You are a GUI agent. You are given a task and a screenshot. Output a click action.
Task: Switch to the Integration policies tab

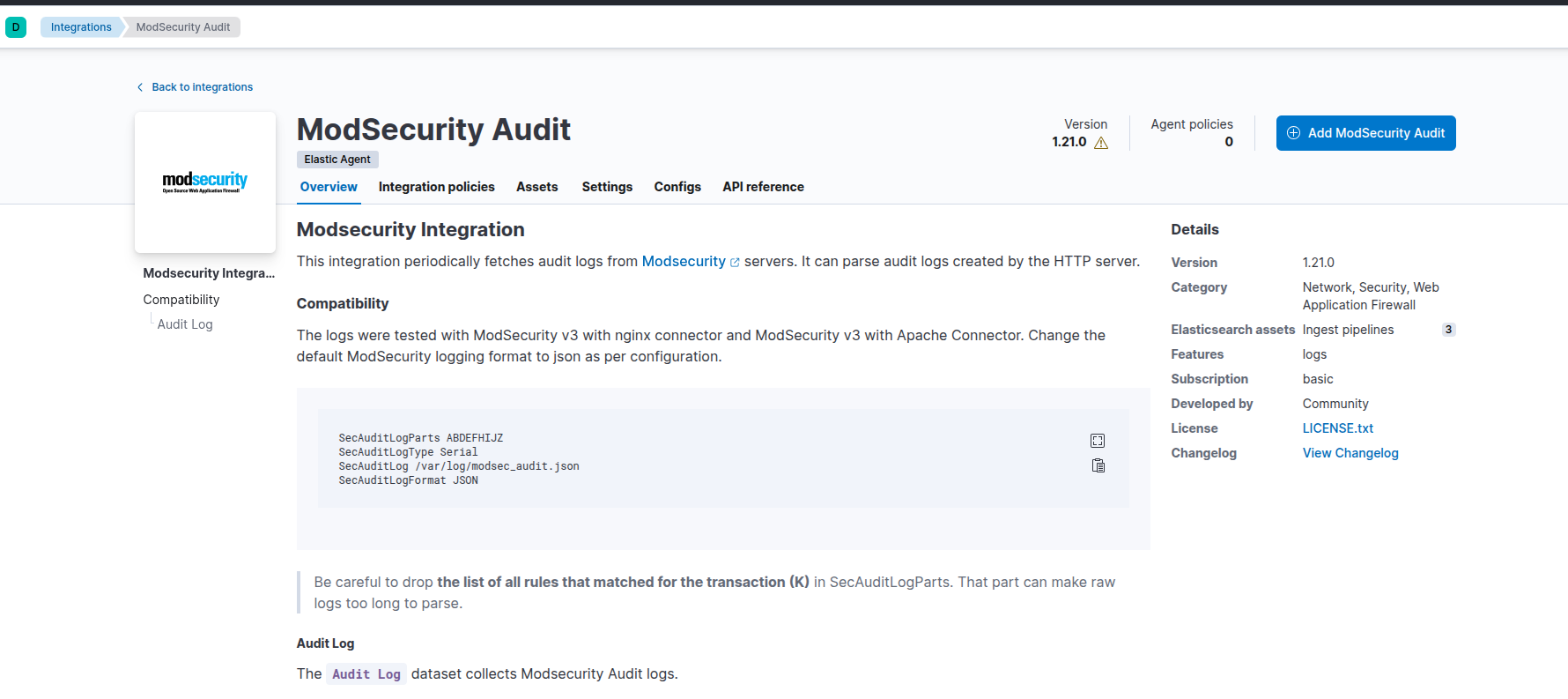click(436, 187)
